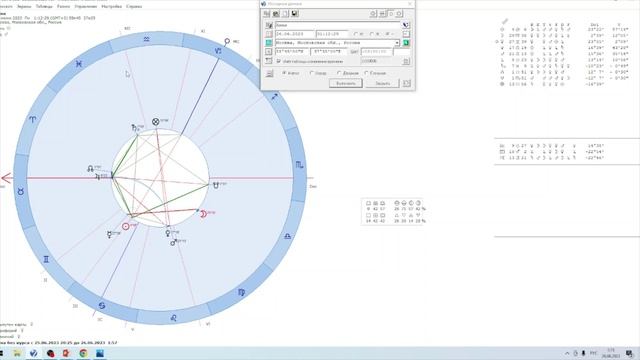
Task: Click the MC marker circle above Capricorn
Action: click(x=227, y=41)
